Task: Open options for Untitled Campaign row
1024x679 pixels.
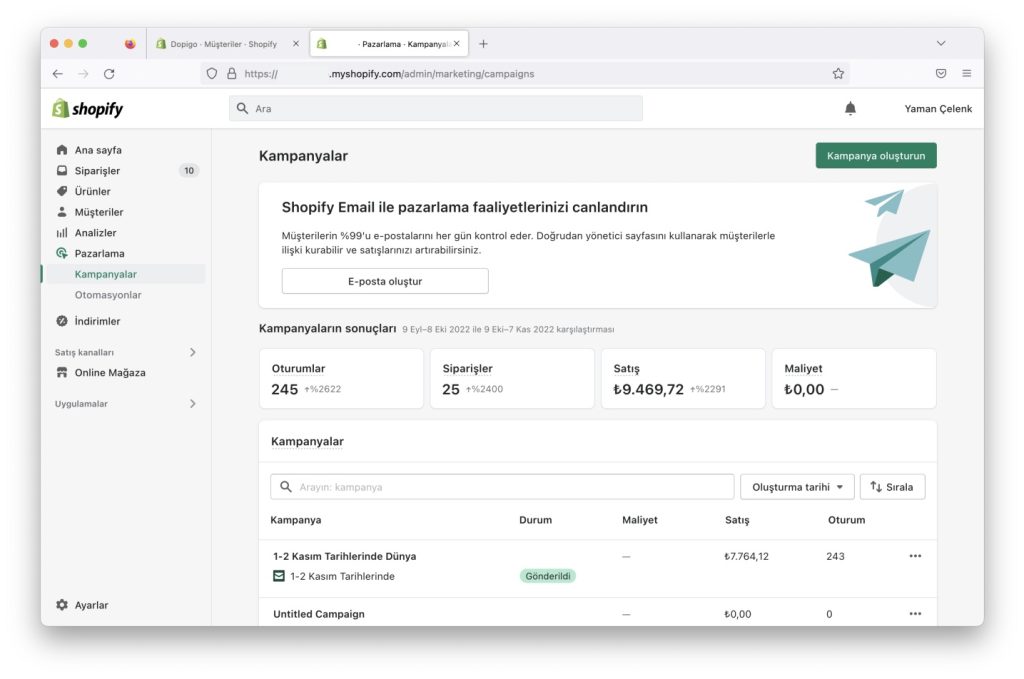Action: [x=915, y=614]
